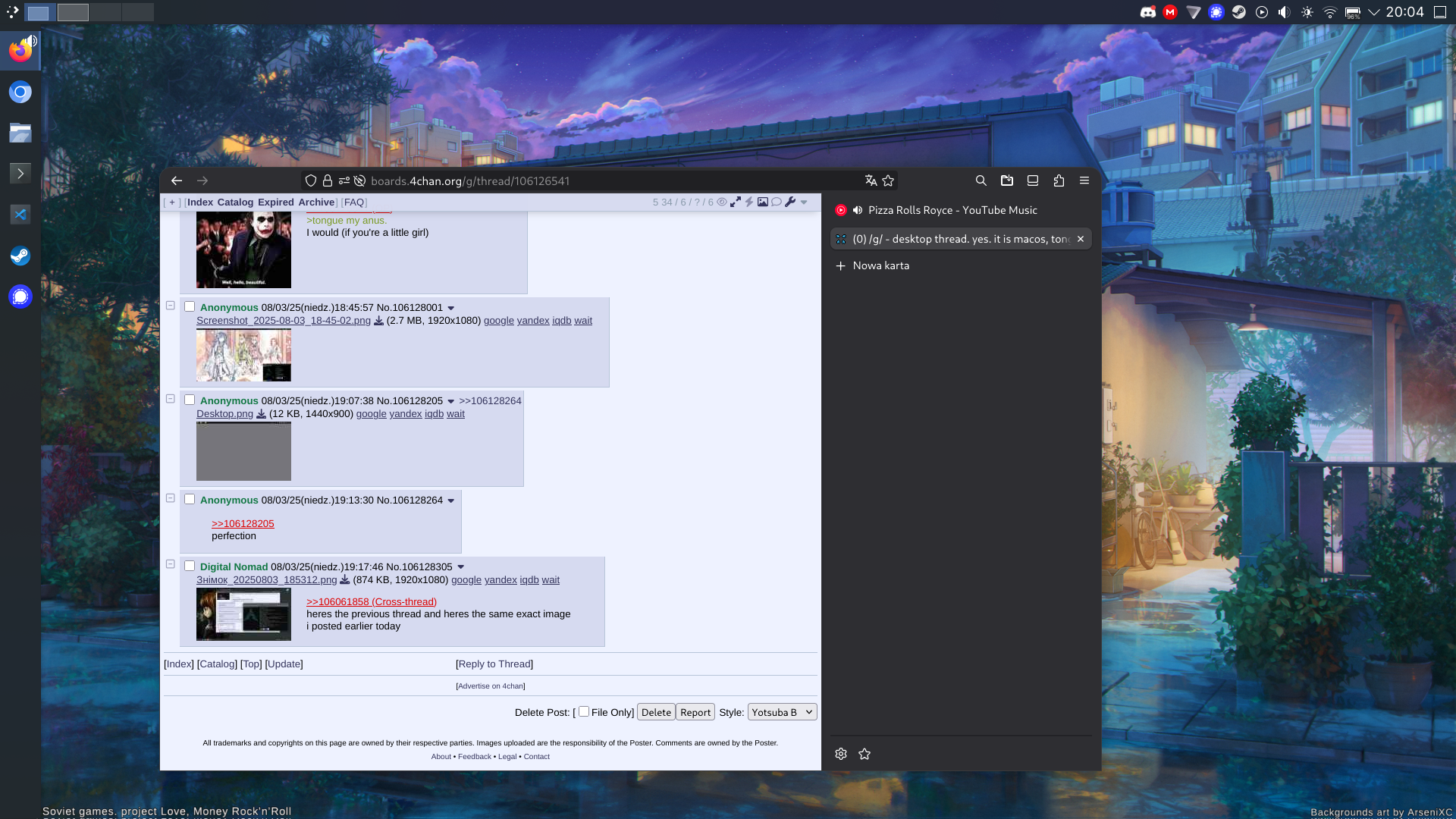
Task: Open Digital Nomad's screenshot thumbnail
Action: pyautogui.click(x=243, y=614)
